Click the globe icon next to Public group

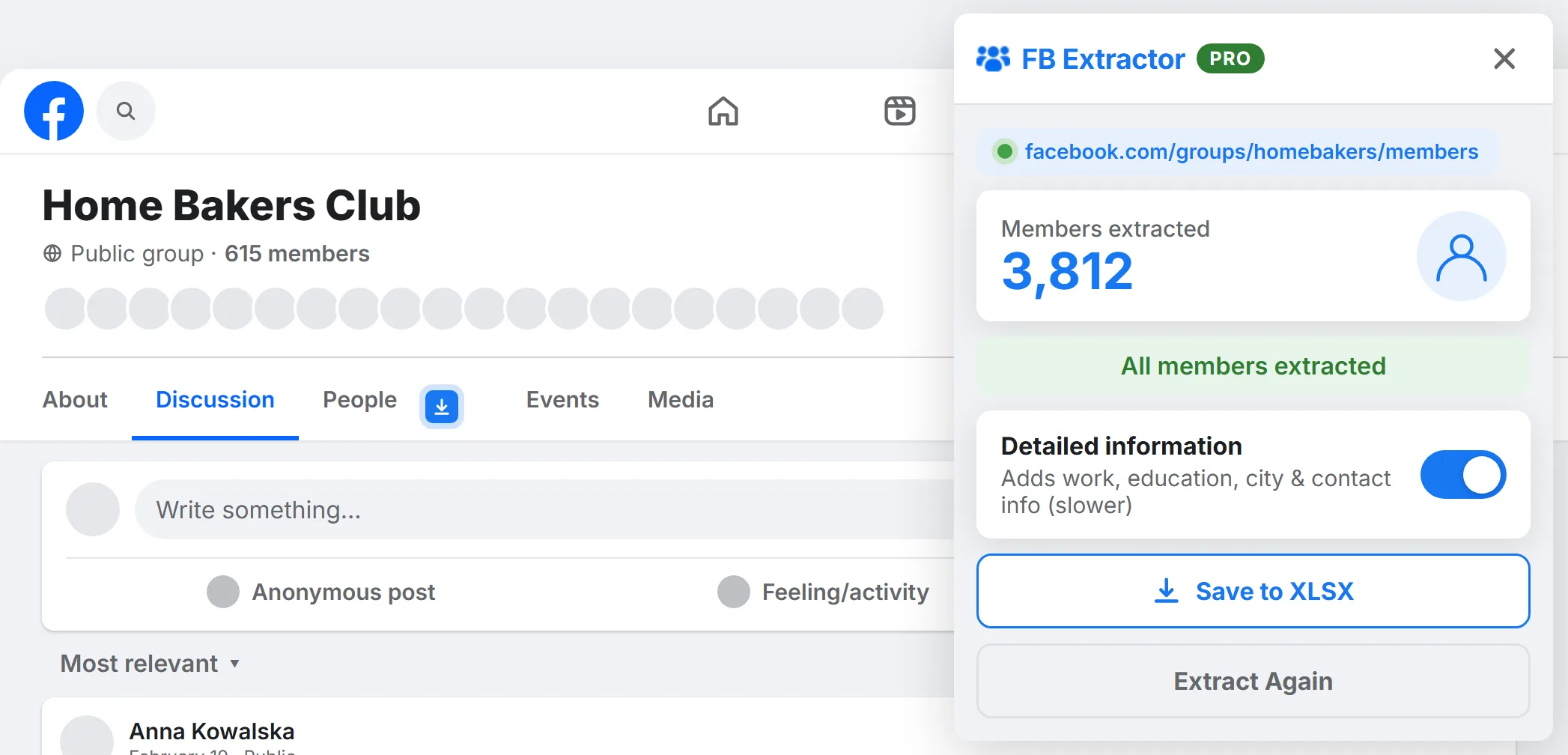(52, 254)
